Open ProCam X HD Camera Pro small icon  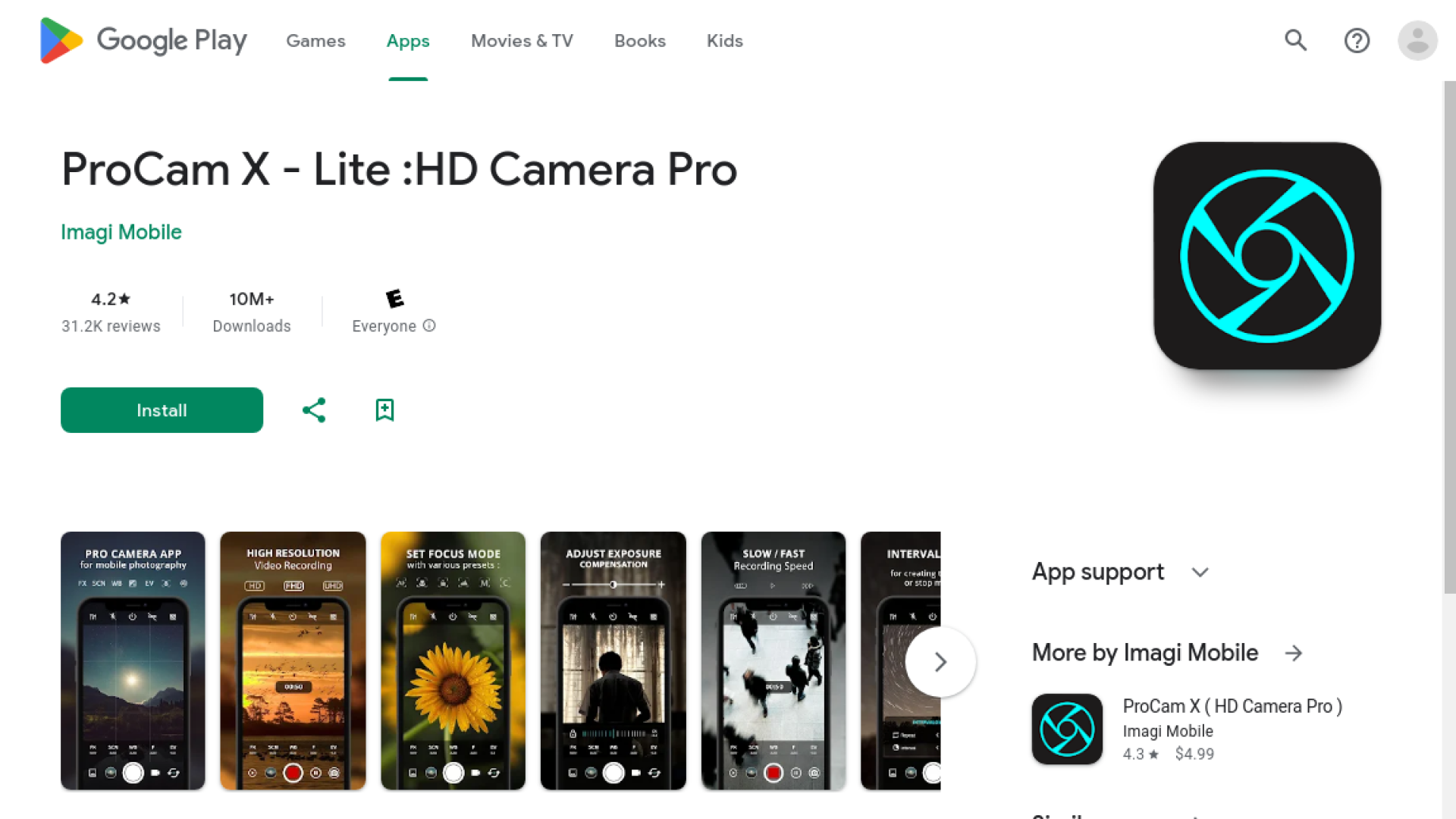coord(1066,729)
